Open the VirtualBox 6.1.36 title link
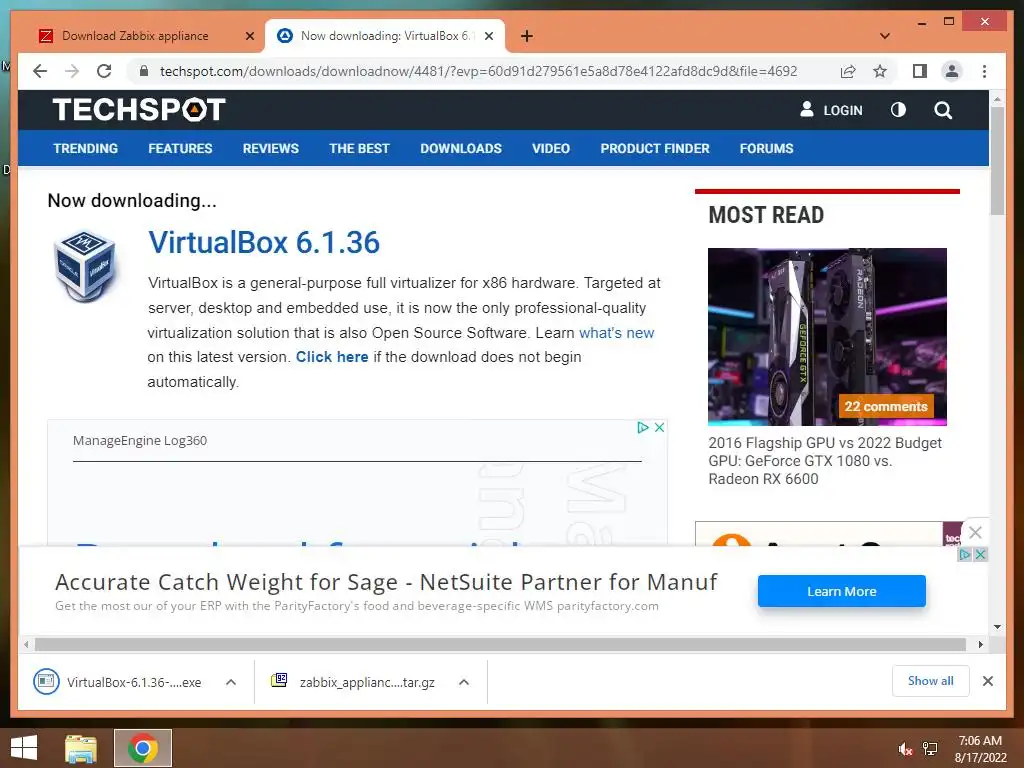 (264, 242)
